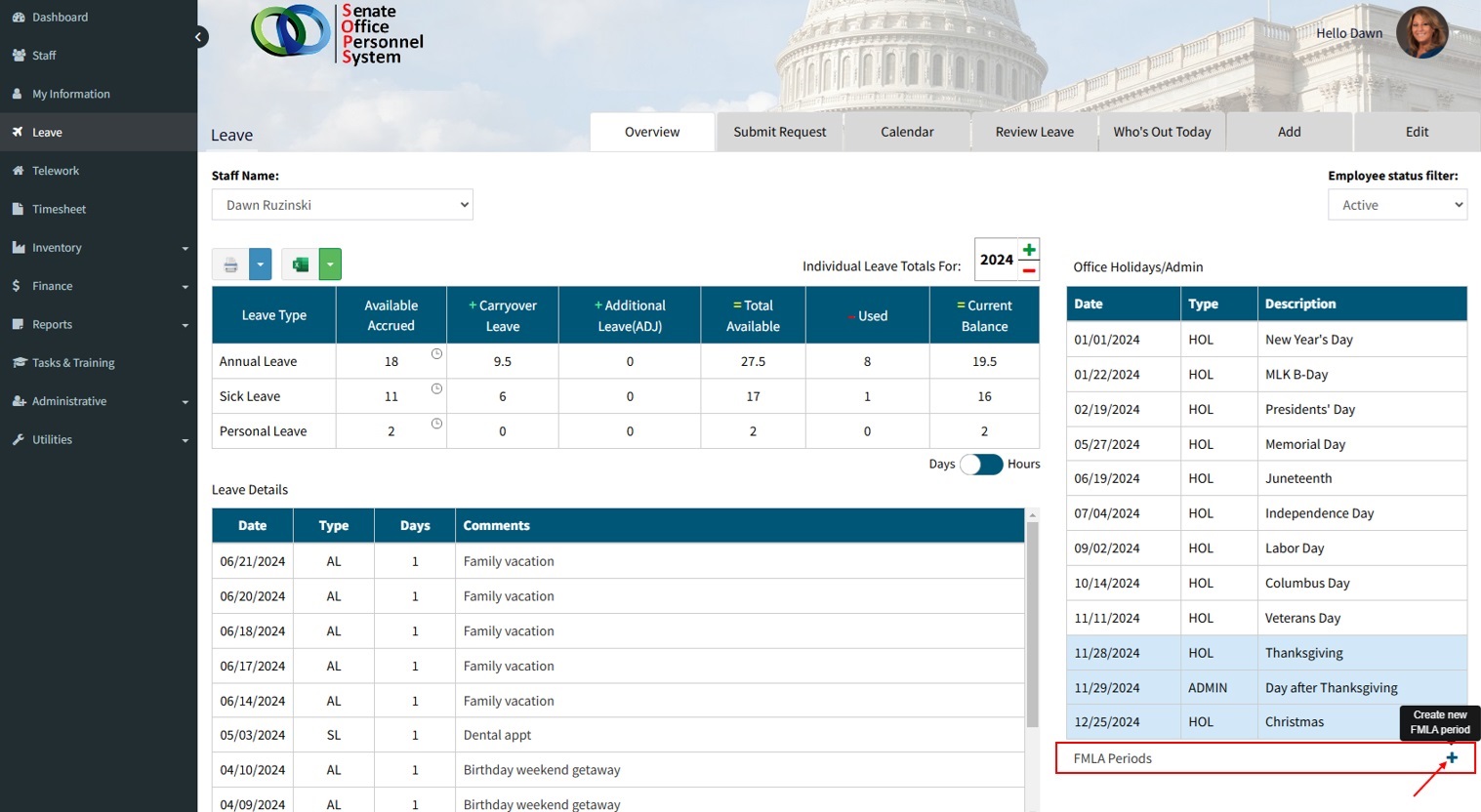Open the print options blue dropdown arrow

pos(260,264)
